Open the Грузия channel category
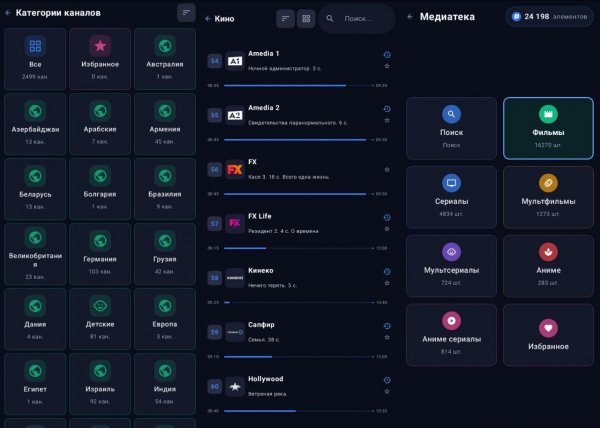 click(165, 254)
